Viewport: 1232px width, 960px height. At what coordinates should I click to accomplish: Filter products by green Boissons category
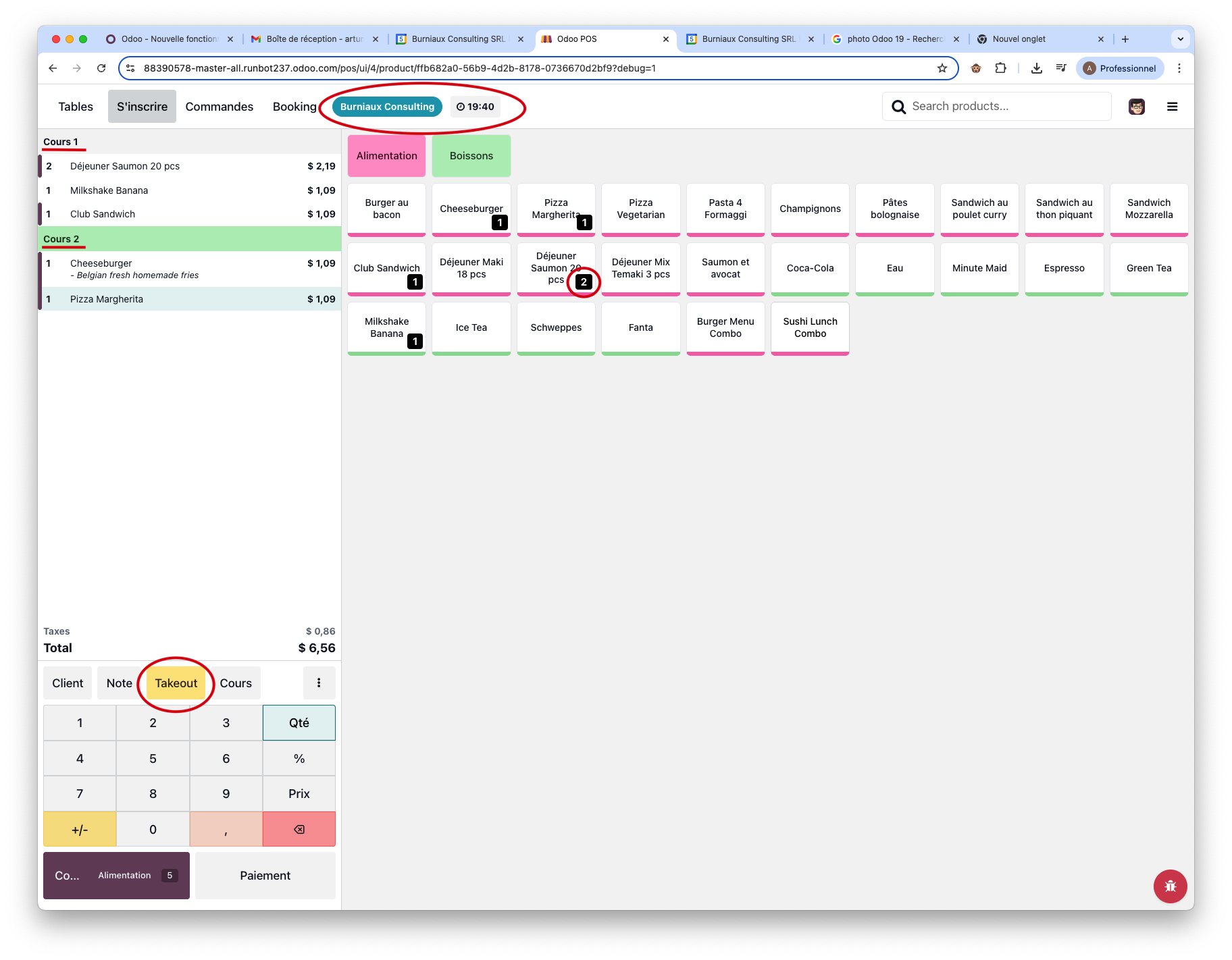471,156
